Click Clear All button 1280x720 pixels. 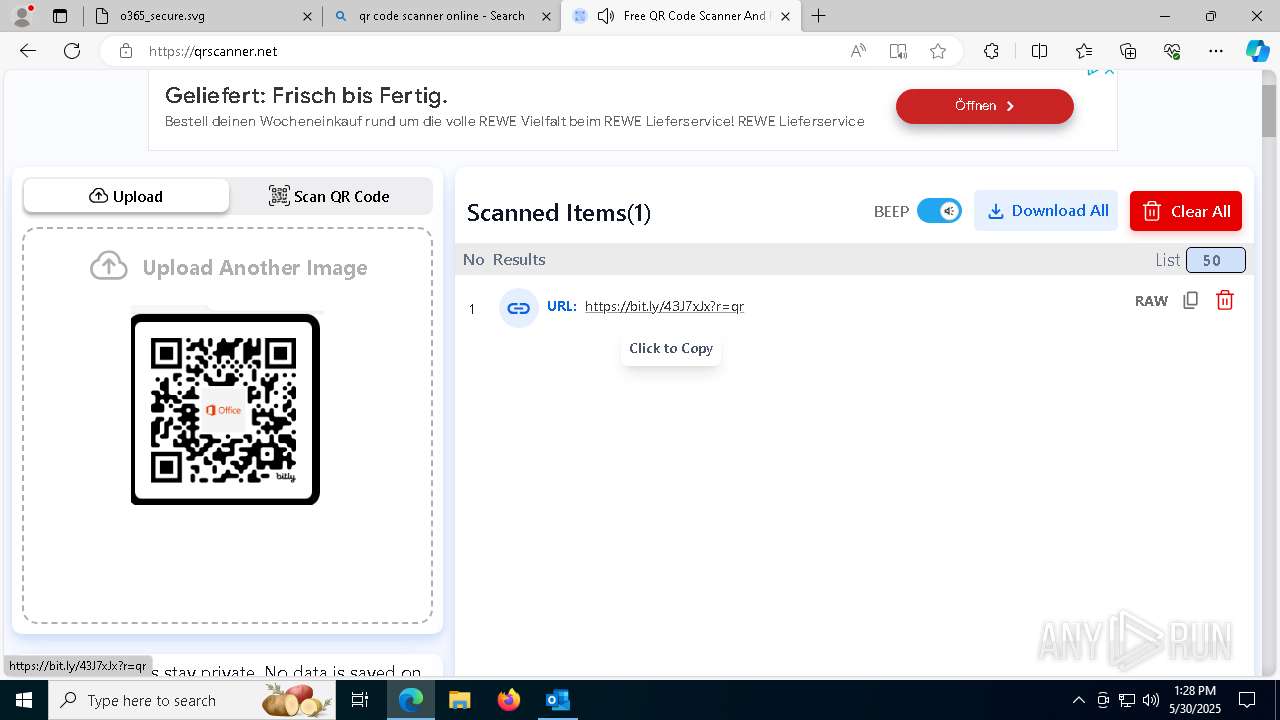click(x=1186, y=211)
